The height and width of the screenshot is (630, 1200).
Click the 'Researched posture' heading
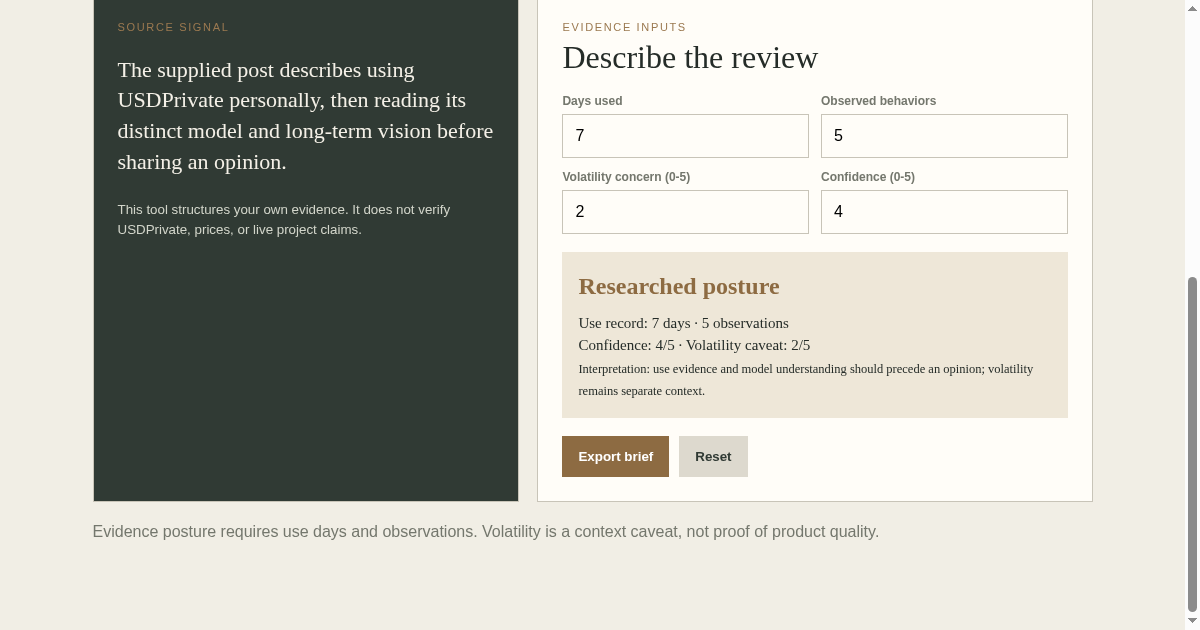tap(679, 287)
